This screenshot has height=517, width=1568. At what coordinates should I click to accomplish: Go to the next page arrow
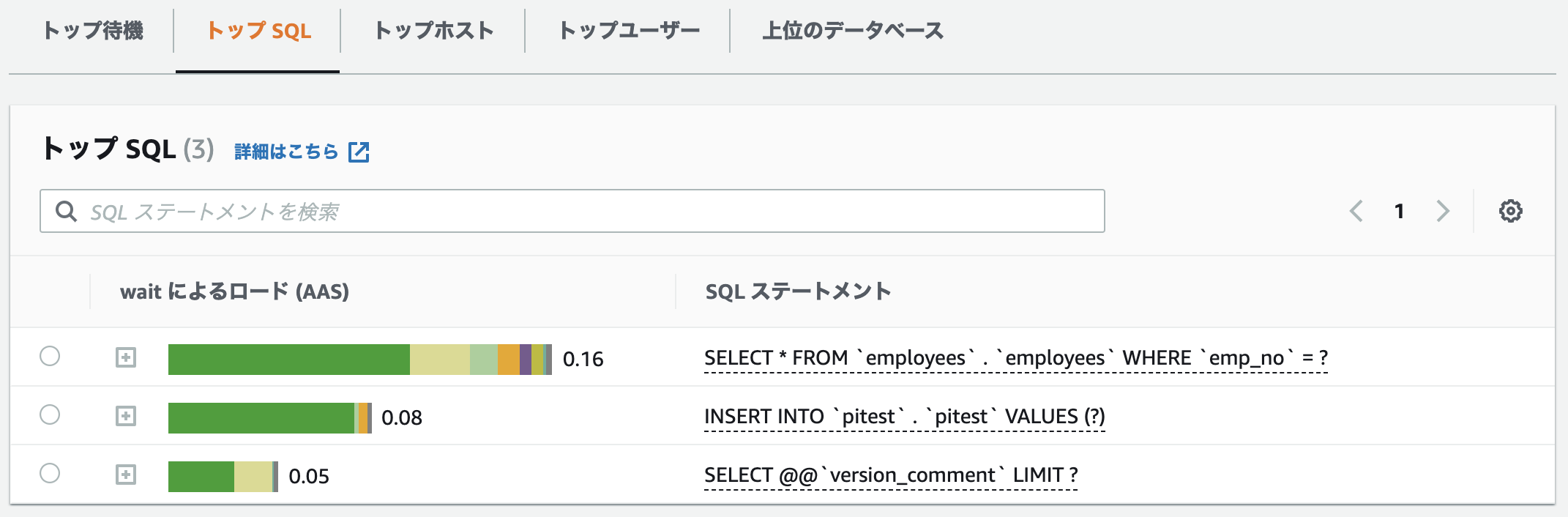(1443, 211)
